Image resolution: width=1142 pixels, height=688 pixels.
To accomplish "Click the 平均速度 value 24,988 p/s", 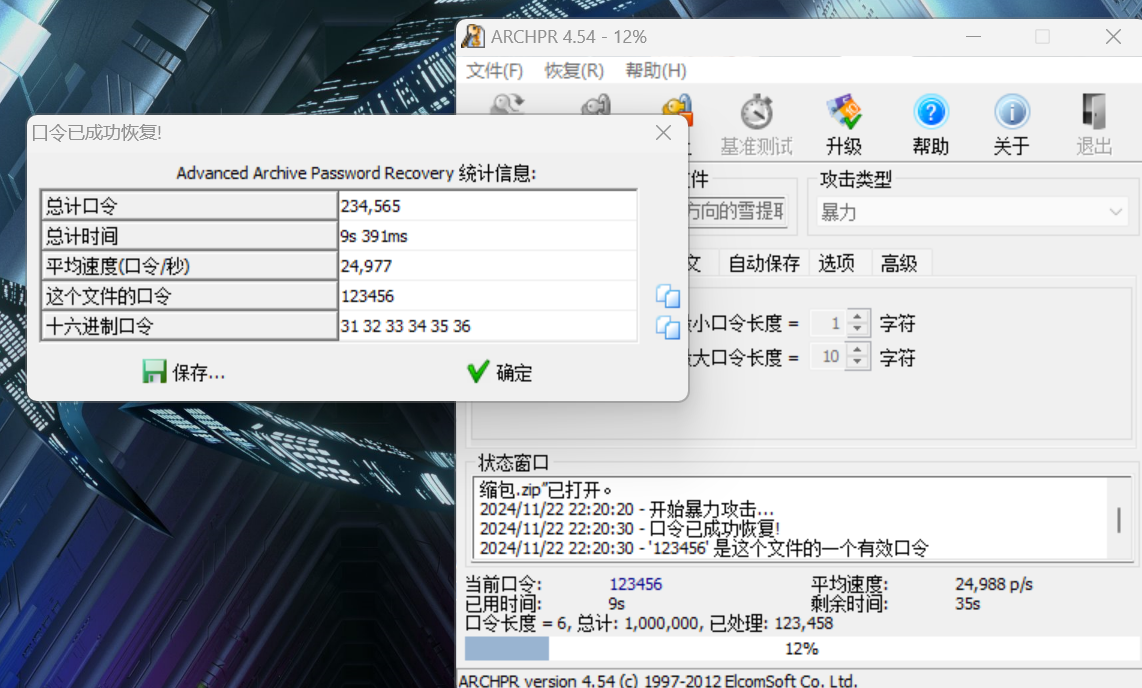I will (x=994, y=584).
